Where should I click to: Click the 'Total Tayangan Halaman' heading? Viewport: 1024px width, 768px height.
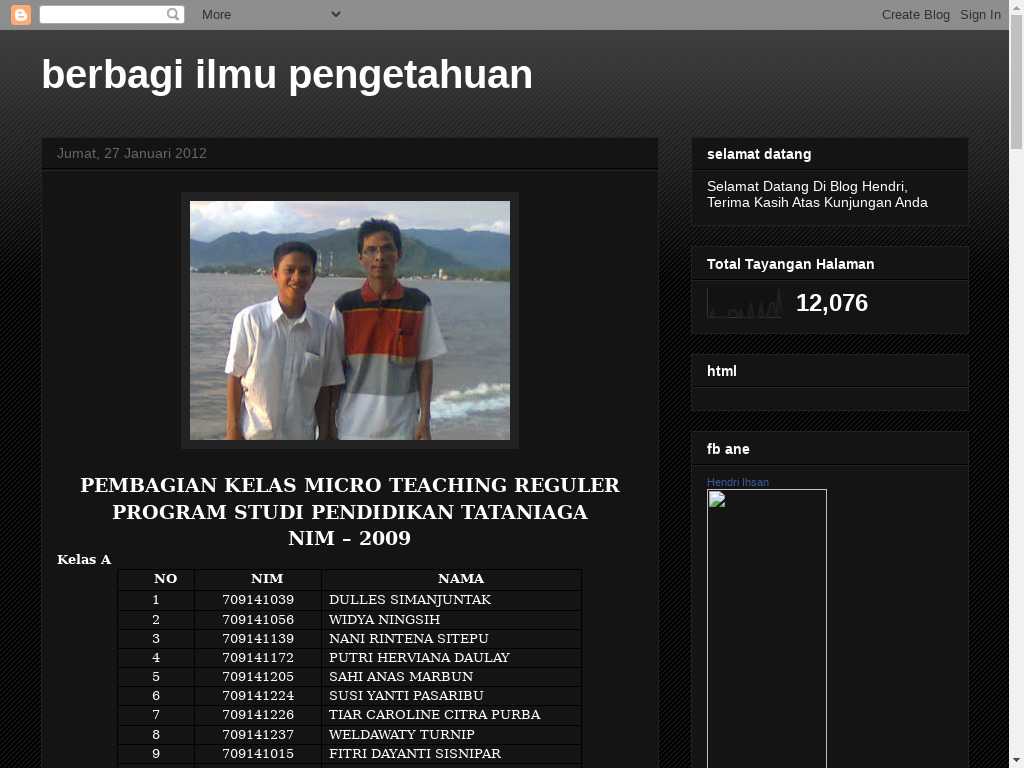click(790, 264)
